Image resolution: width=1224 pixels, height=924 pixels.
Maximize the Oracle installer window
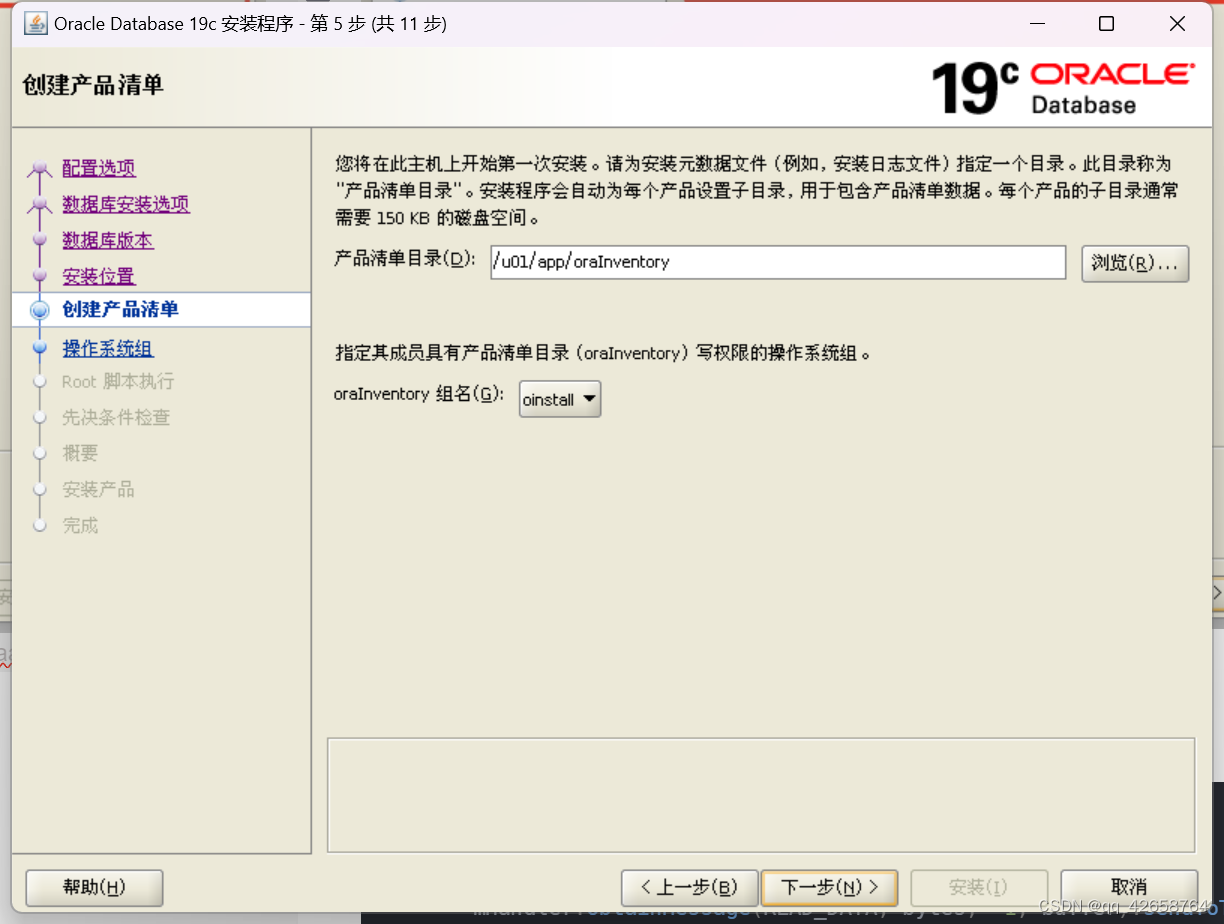1106,24
